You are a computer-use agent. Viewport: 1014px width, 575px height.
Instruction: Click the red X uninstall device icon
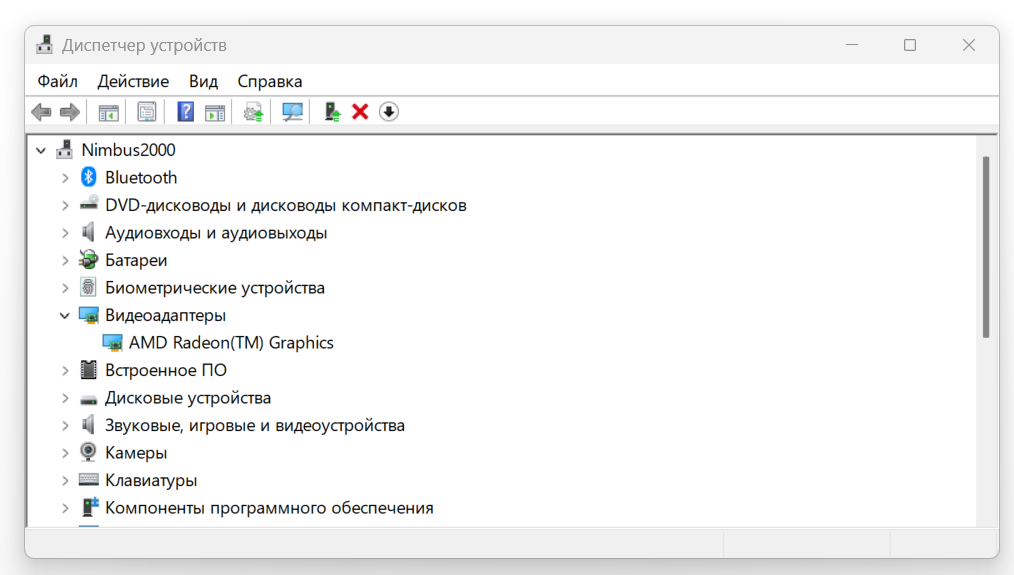(360, 112)
